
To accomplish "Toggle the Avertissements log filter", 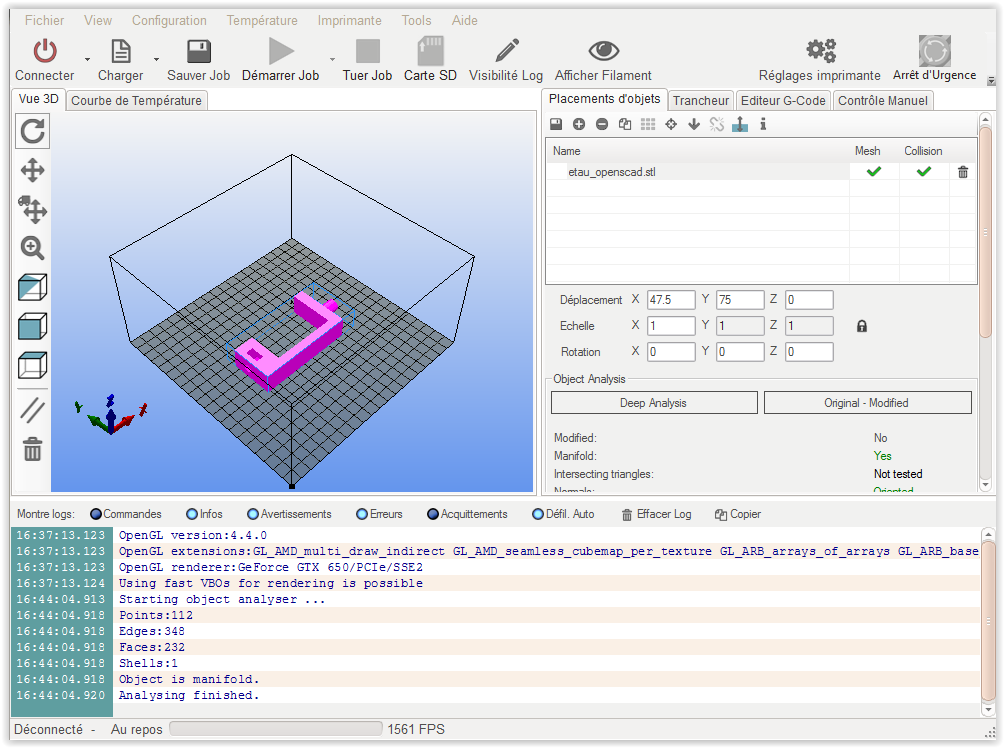I will pyautogui.click(x=253, y=514).
